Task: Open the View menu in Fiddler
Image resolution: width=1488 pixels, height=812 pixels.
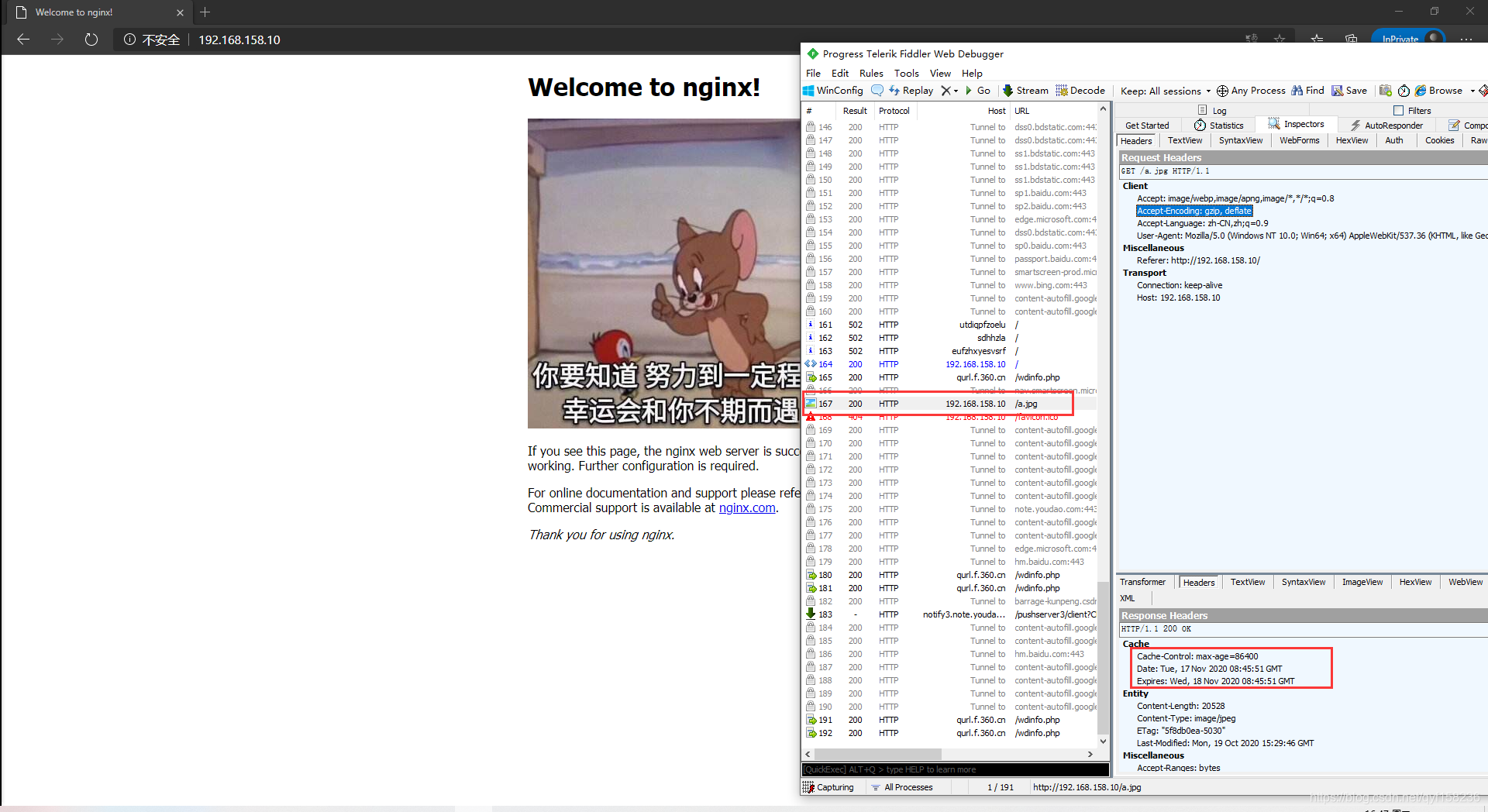Action: coord(940,73)
